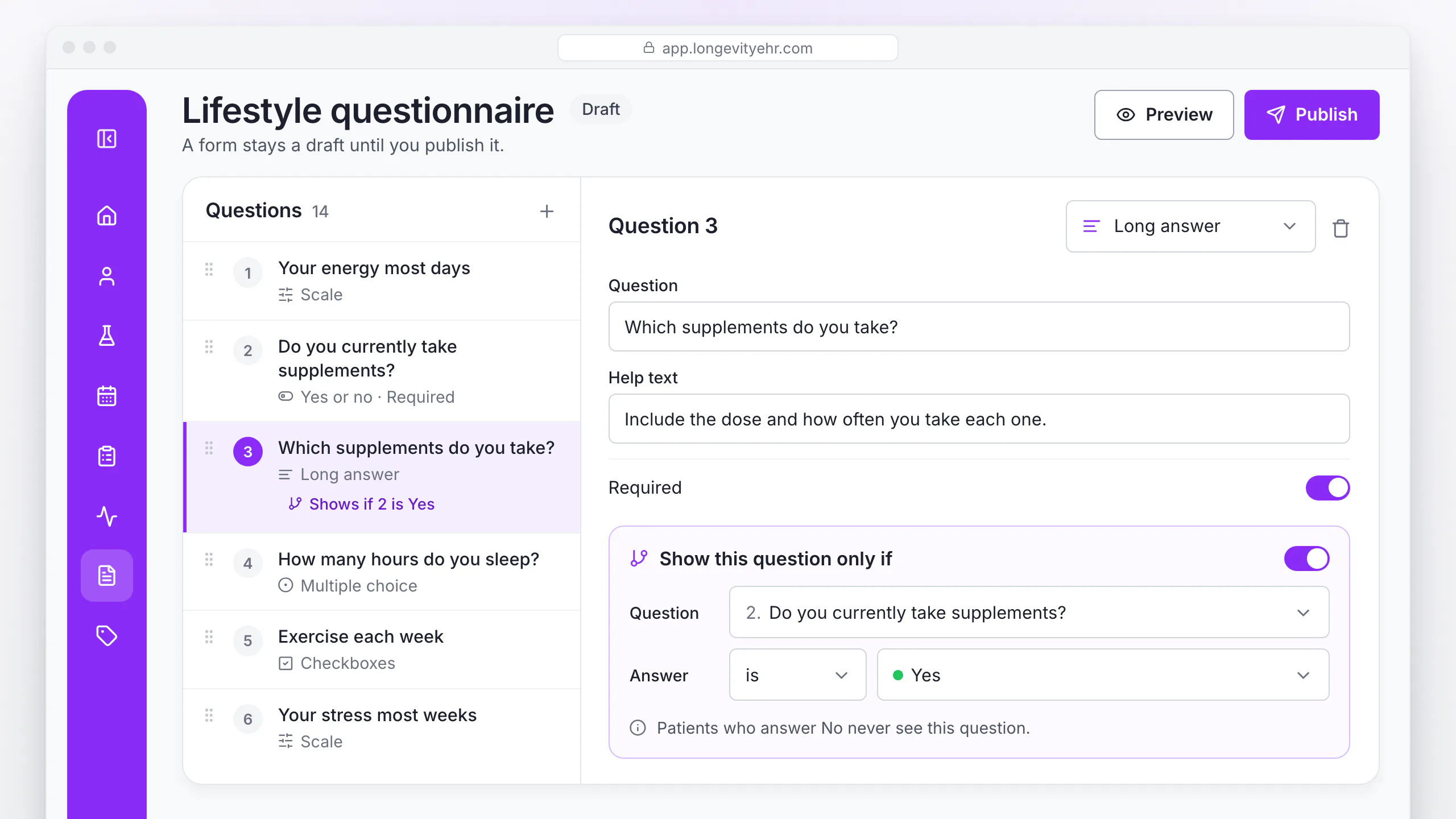Collapse the sidebar panel icon
Viewport: 1456px width, 819px height.
[x=106, y=139]
